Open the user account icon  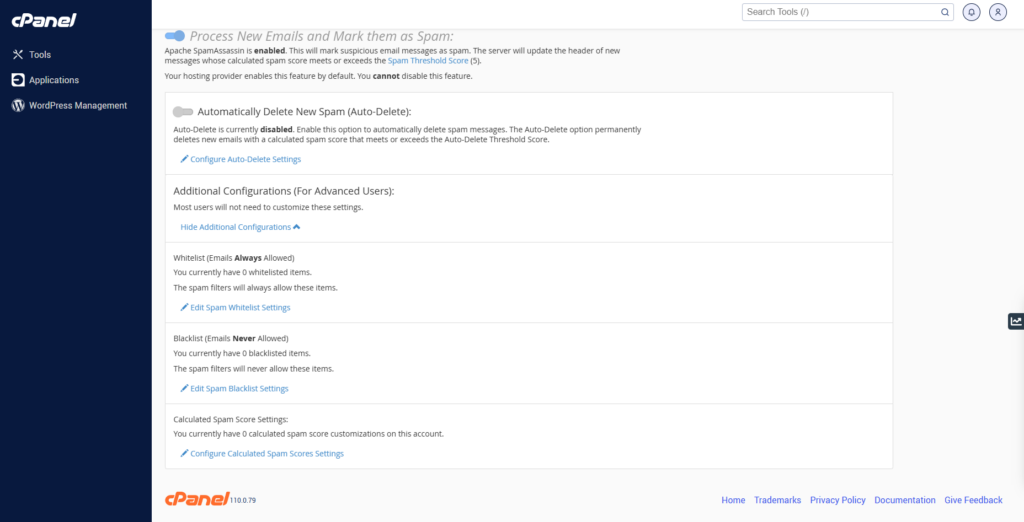pos(997,12)
